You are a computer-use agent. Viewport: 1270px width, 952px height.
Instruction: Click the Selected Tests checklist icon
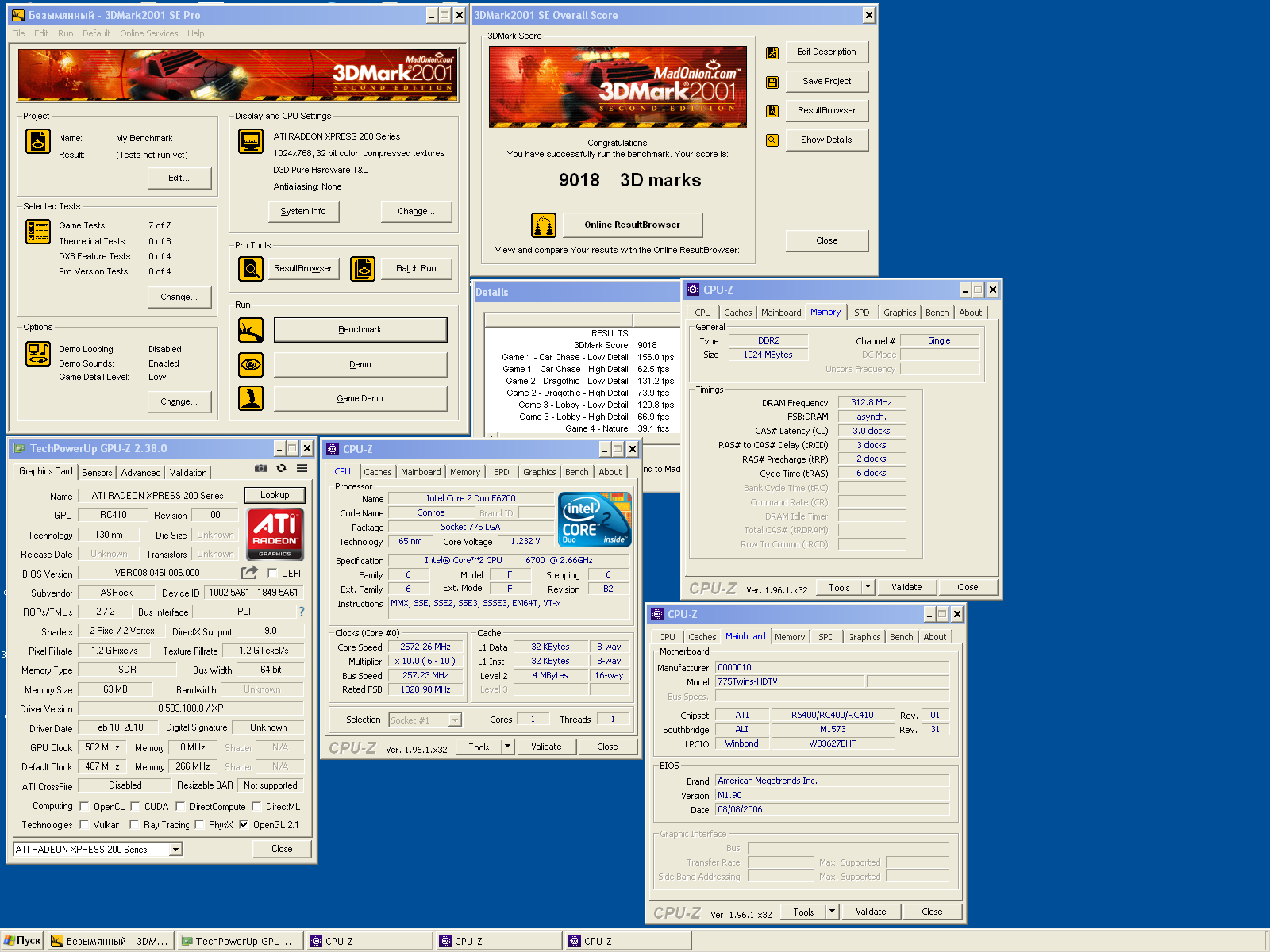pos(38,232)
